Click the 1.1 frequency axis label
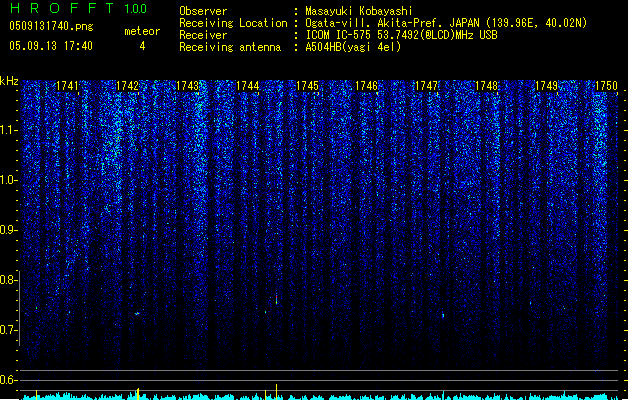The height and width of the screenshot is (400, 629). 8,130
